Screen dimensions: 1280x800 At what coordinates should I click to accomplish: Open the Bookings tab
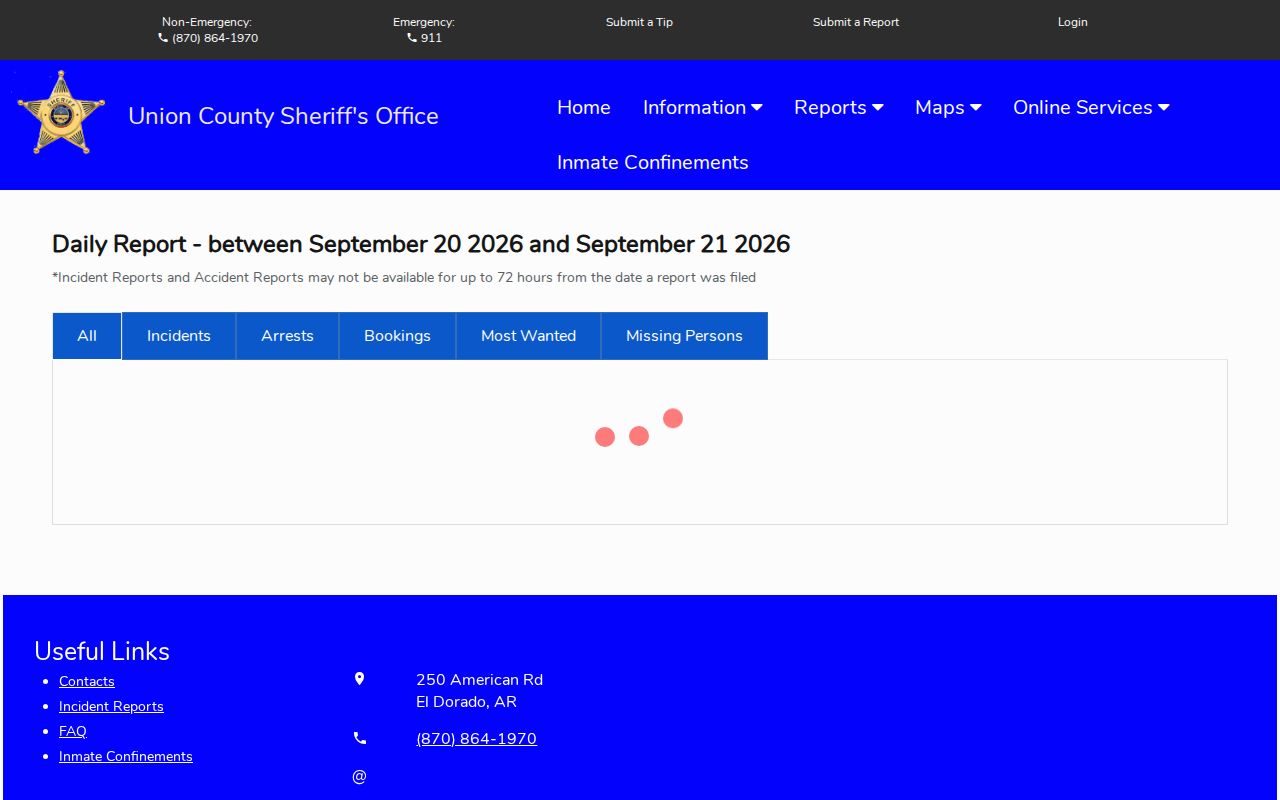tap(398, 336)
